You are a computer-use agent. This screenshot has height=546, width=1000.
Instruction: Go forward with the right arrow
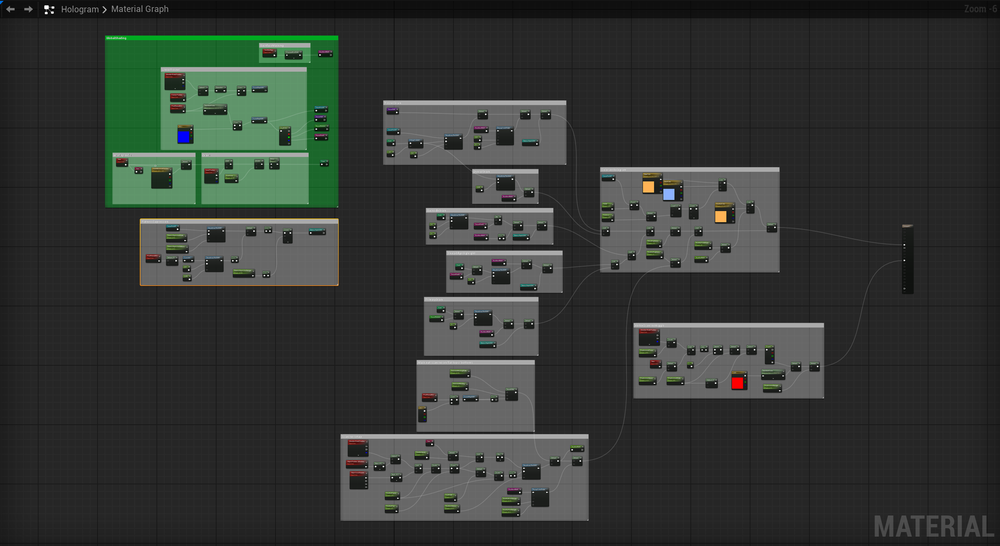point(28,9)
